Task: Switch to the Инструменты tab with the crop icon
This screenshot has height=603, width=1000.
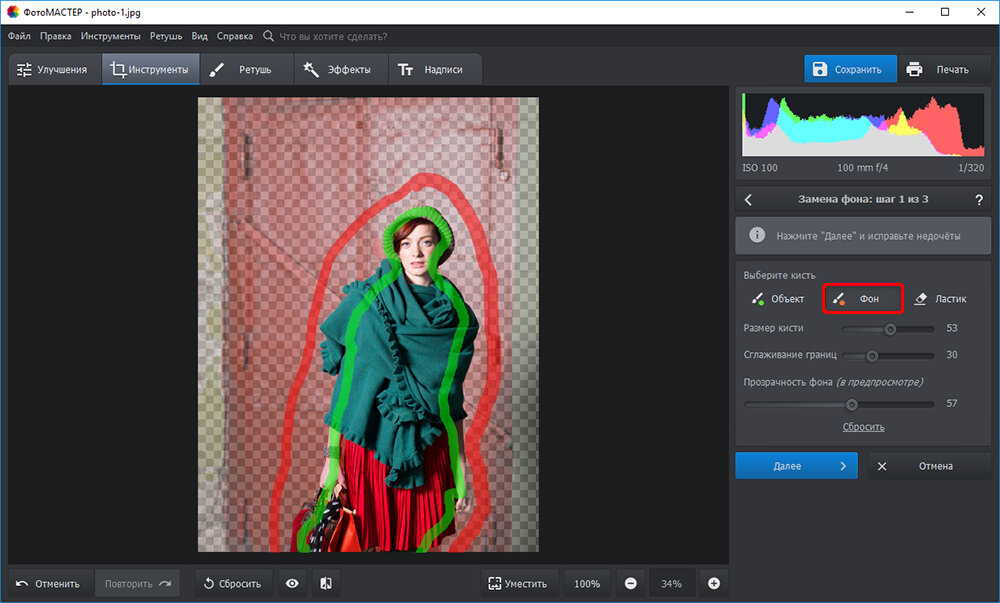Action: pos(151,69)
